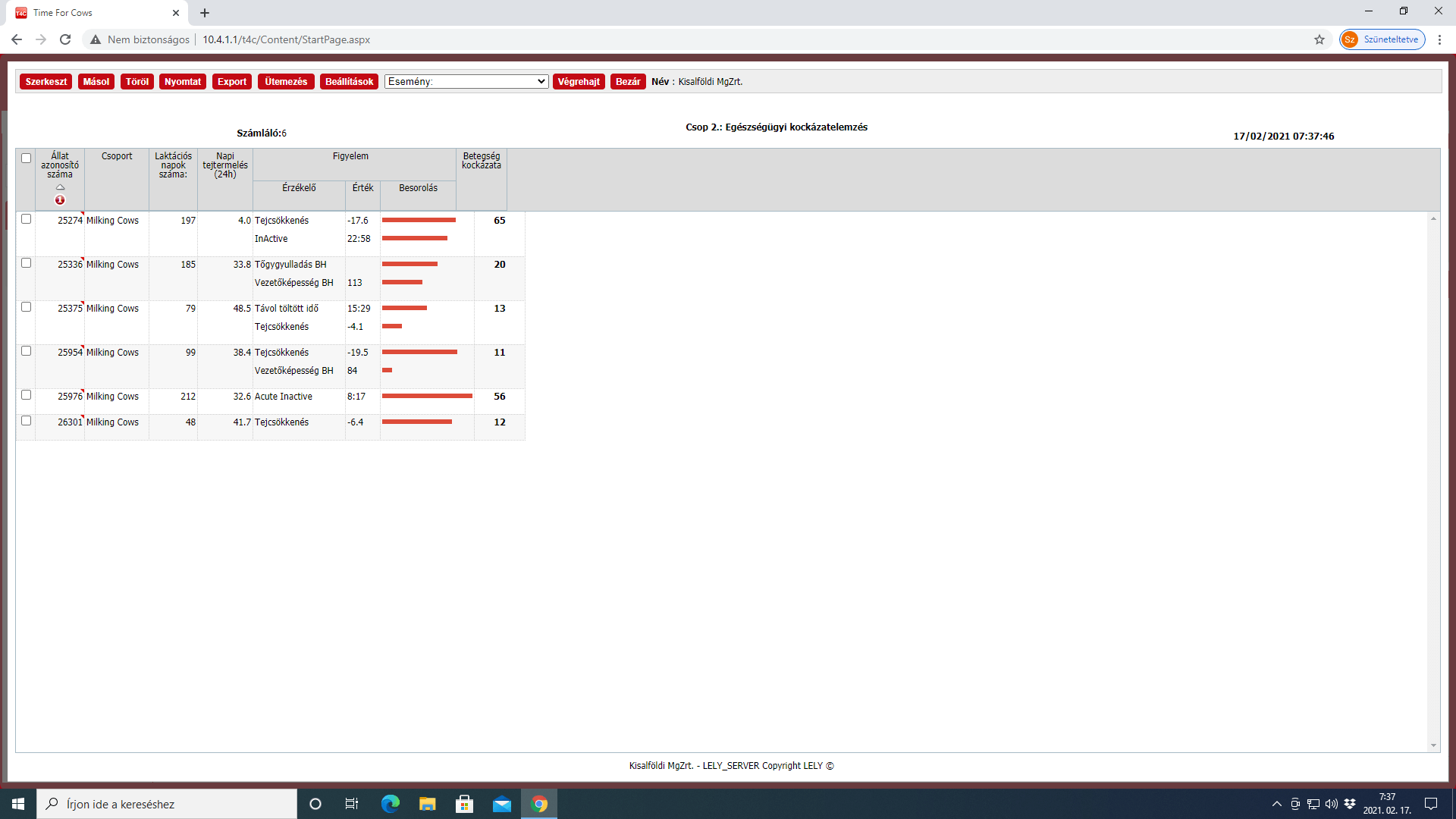Select the checkbox for cow 25976
The height and width of the screenshot is (819, 1456).
(x=27, y=395)
